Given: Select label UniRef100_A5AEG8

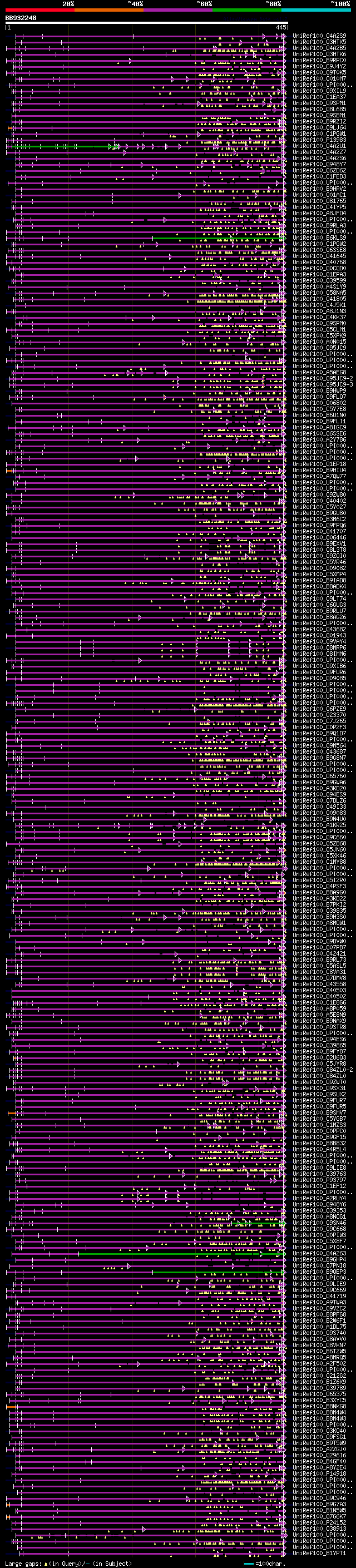Looking at the screenshot, I should point(319,373).
